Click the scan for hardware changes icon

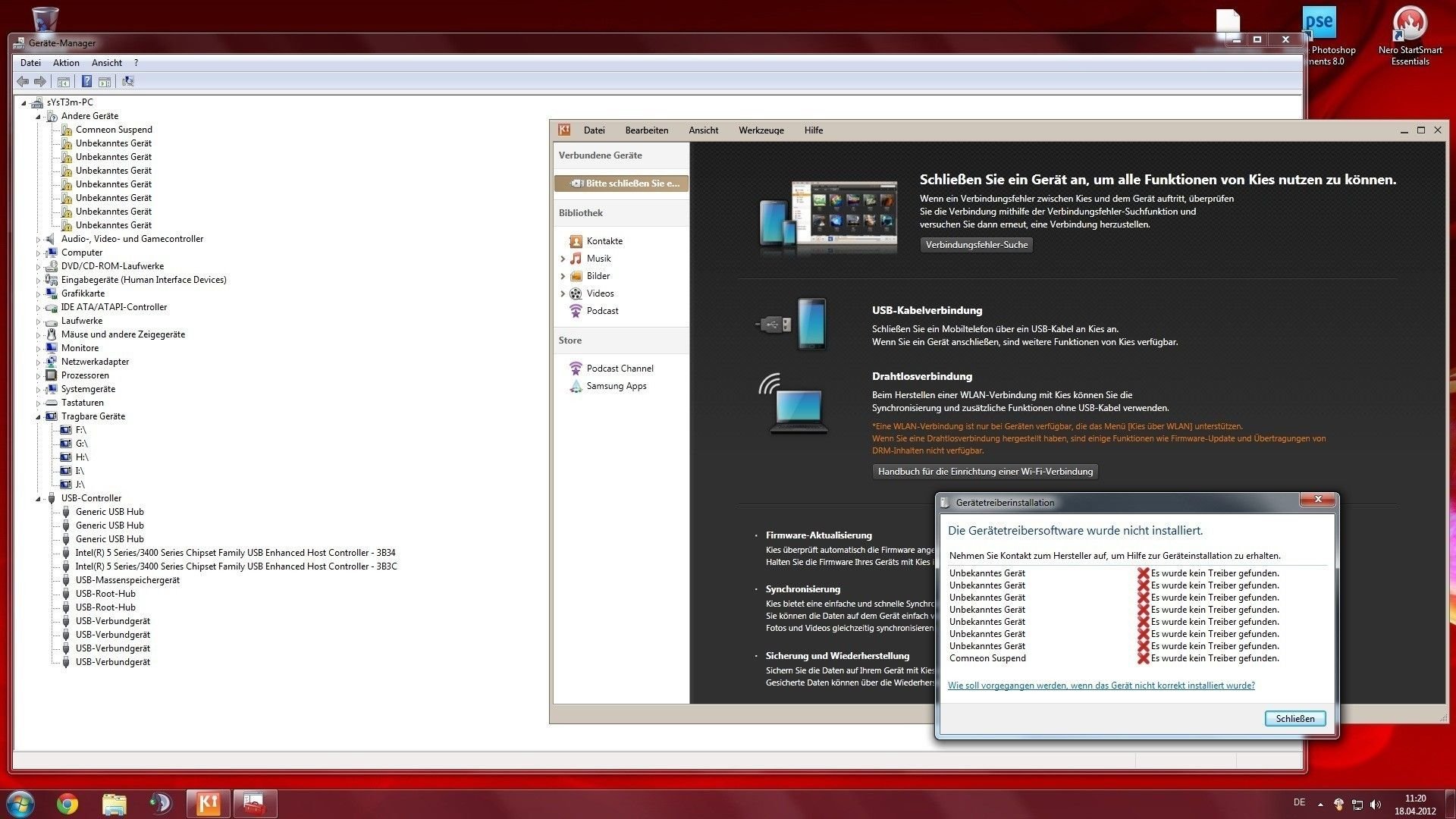128,81
